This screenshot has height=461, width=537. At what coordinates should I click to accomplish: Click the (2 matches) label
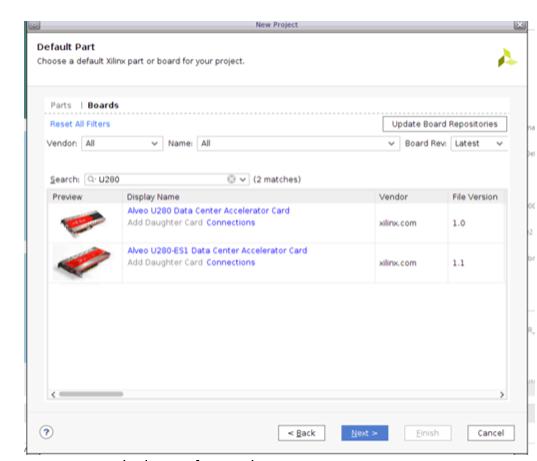(277, 179)
